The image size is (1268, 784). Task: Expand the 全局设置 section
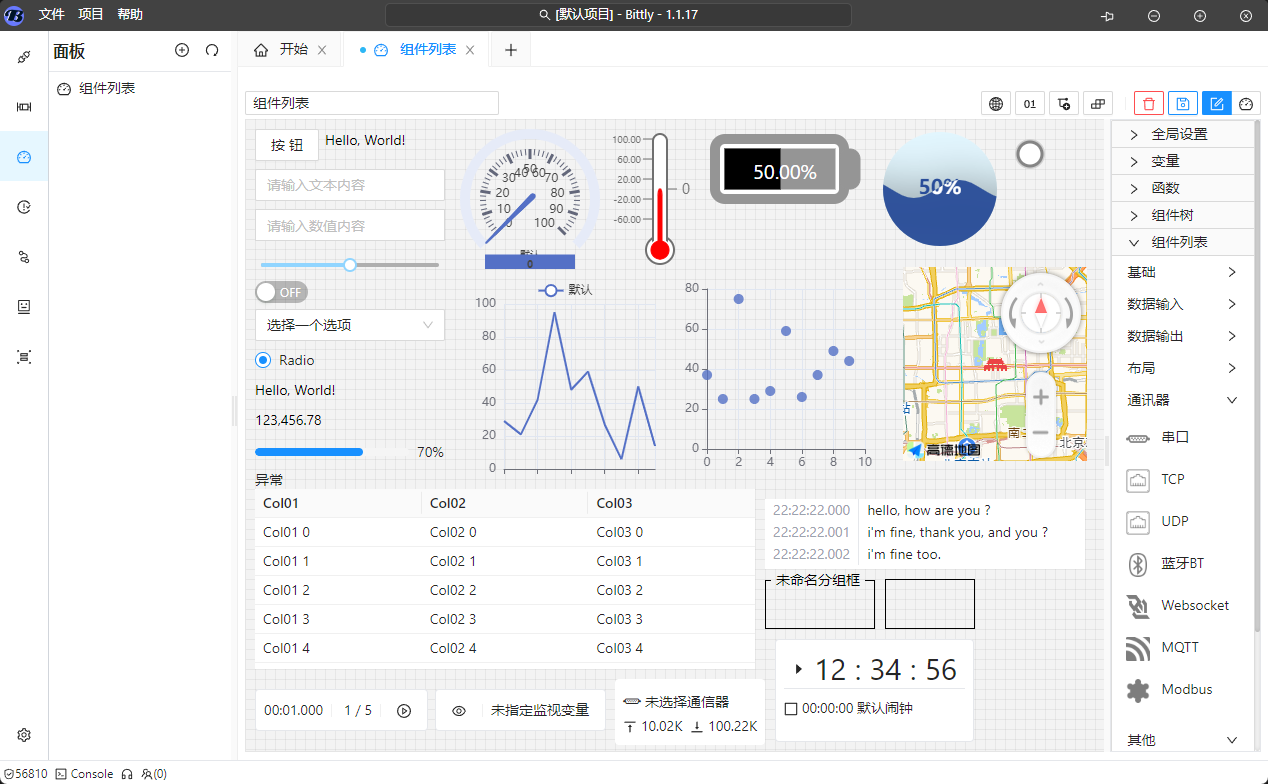tap(1179, 134)
